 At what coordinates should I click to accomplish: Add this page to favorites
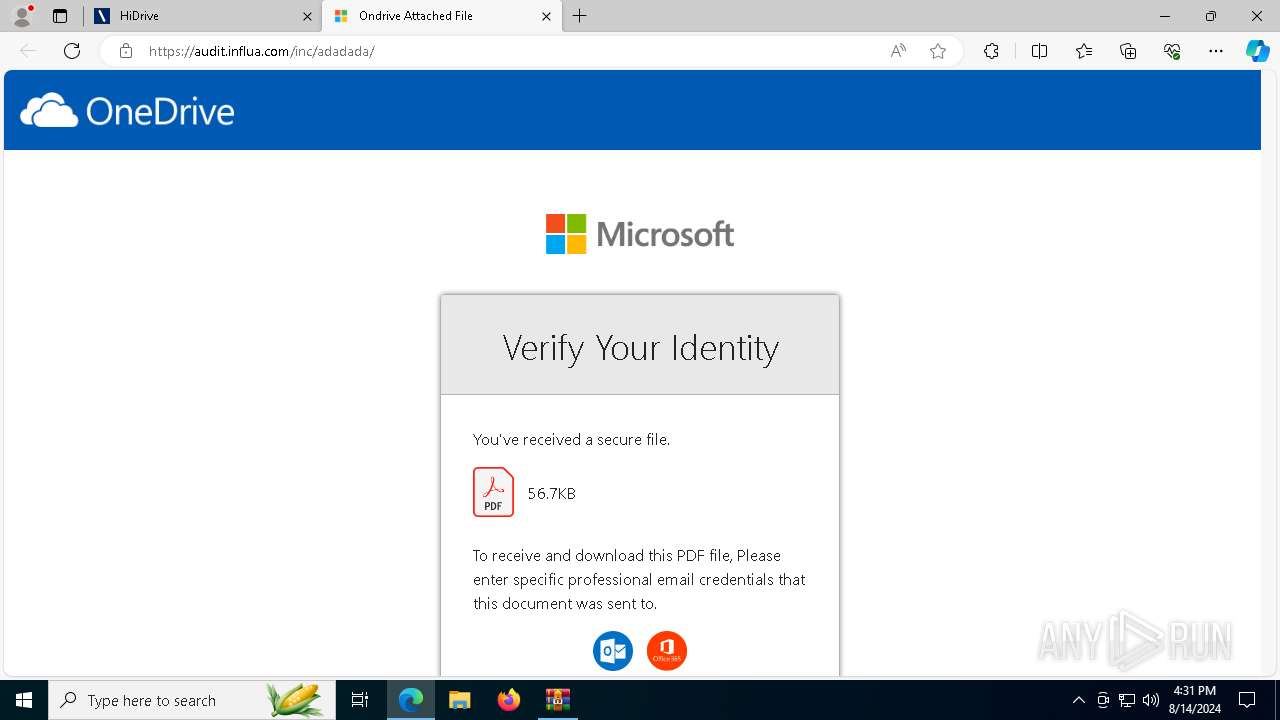pyautogui.click(x=938, y=51)
